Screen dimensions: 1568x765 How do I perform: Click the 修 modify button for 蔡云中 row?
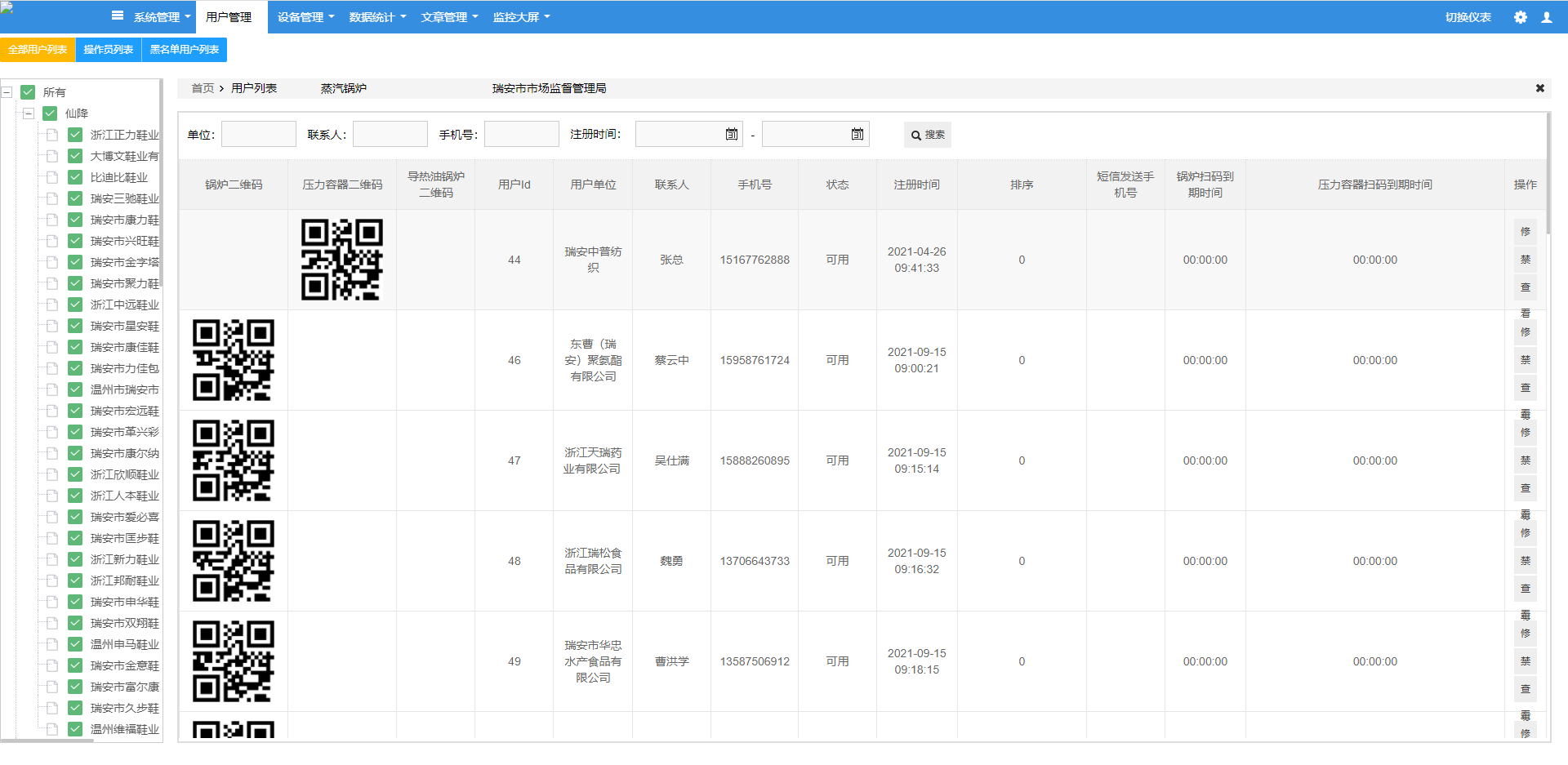pyautogui.click(x=1525, y=332)
